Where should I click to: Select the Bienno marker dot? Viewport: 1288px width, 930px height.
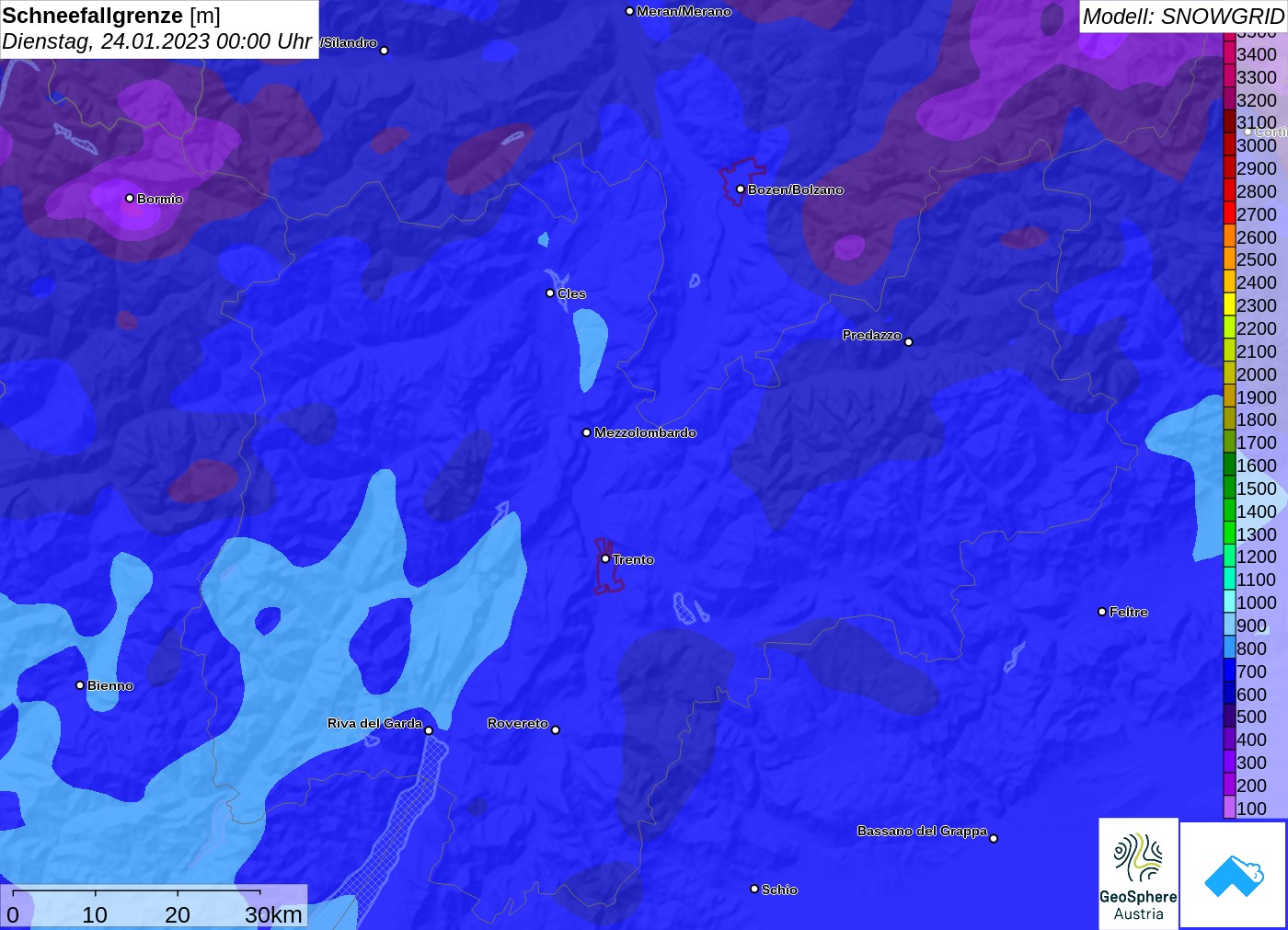pyautogui.click(x=80, y=685)
